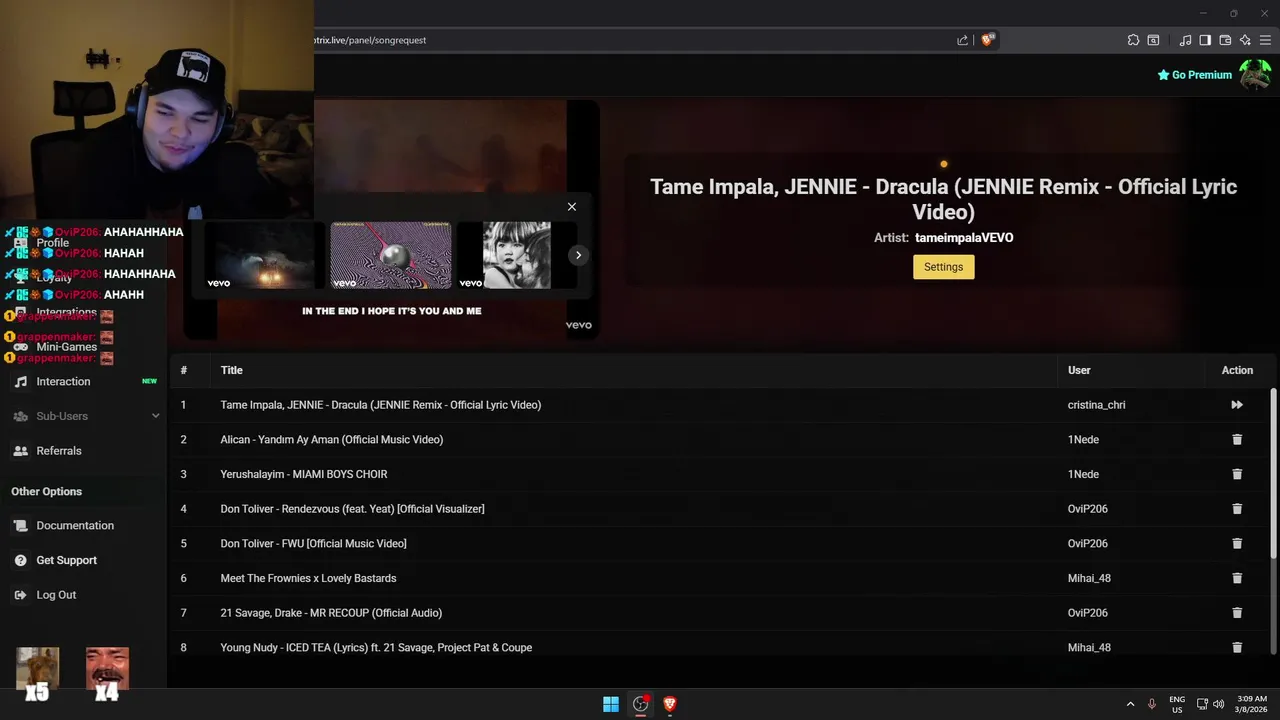Delete Young Nudy - ICED TEA request

click(x=1237, y=647)
